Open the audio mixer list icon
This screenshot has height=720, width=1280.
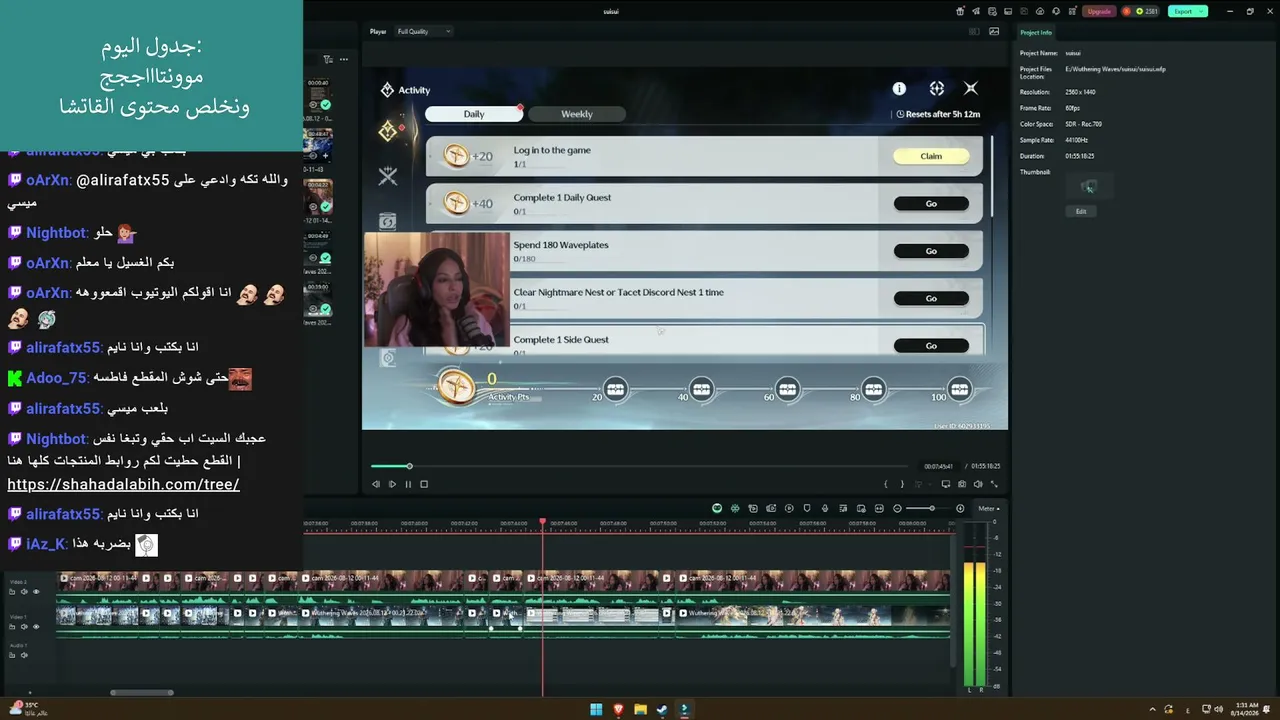[x=842, y=508]
